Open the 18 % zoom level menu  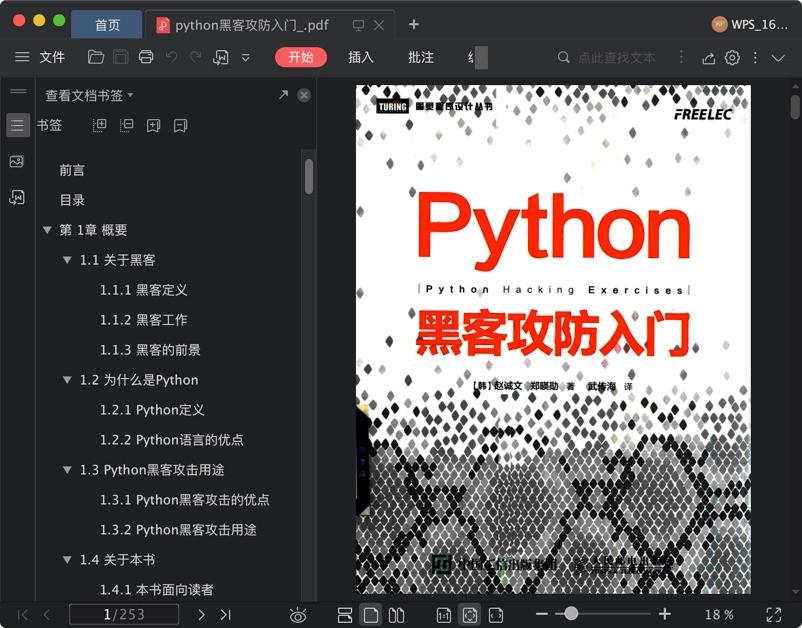(x=719, y=614)
